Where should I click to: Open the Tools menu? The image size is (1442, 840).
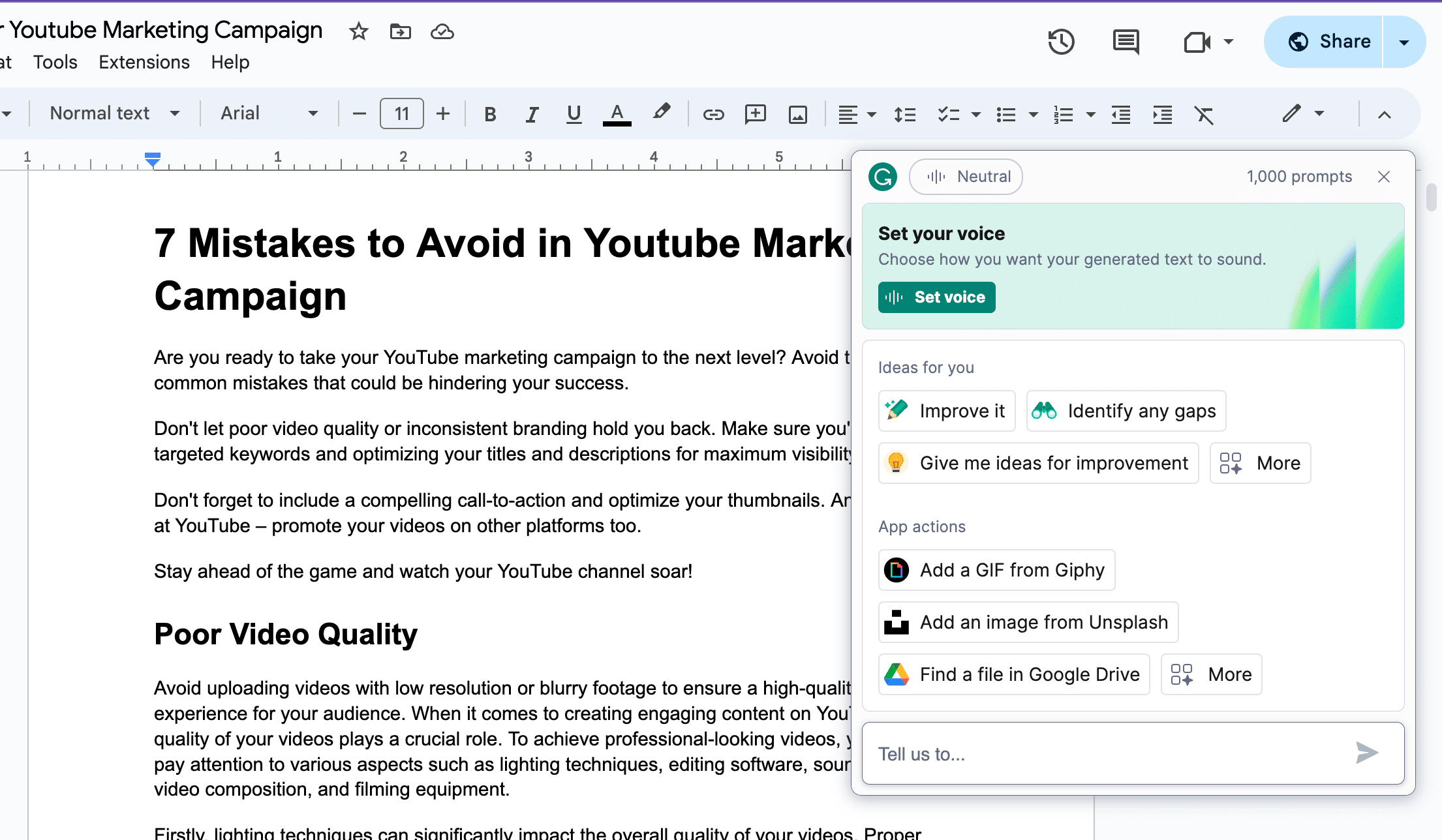point(55,62)
